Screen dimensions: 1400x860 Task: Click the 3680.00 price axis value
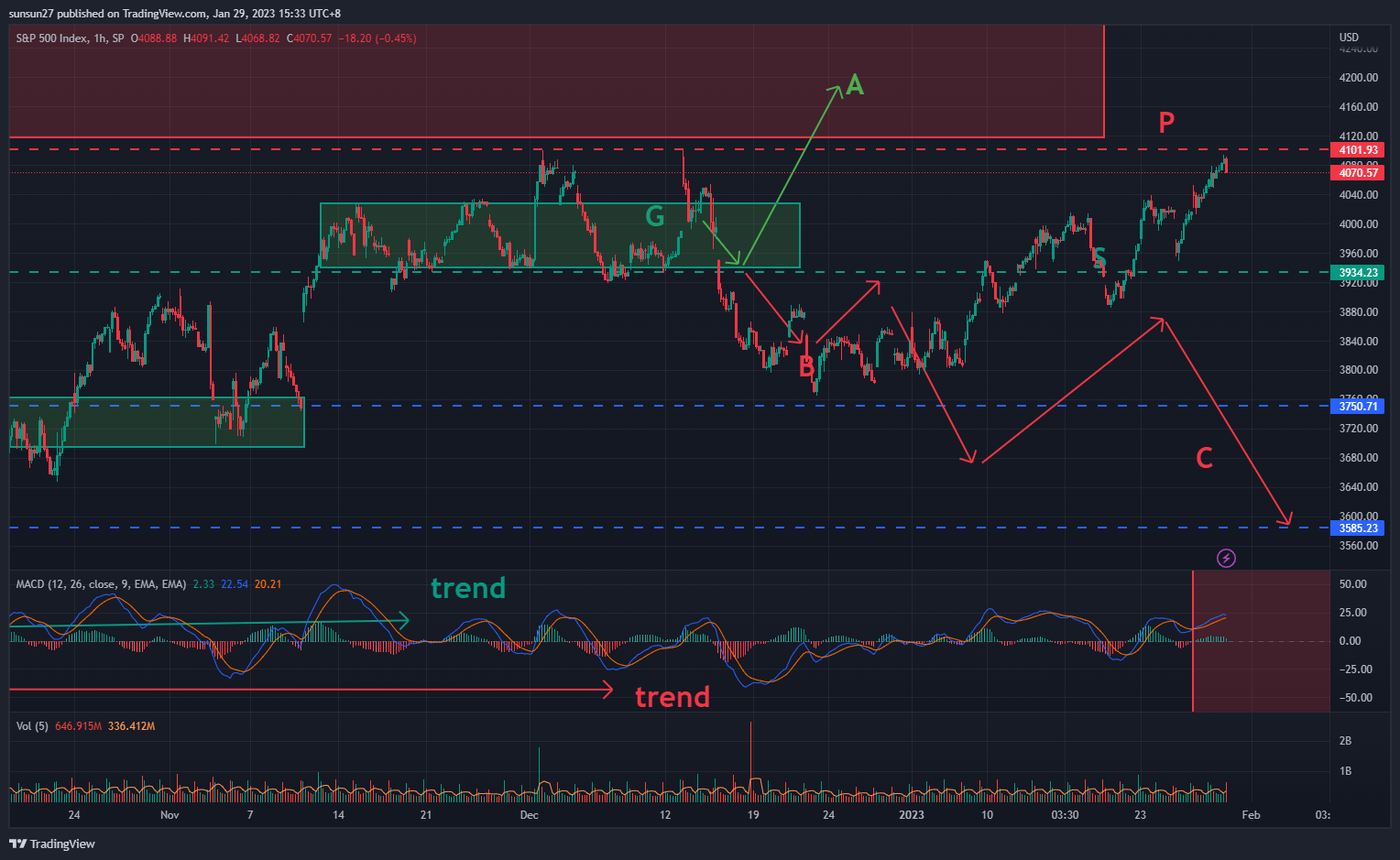click(1358, 458)
